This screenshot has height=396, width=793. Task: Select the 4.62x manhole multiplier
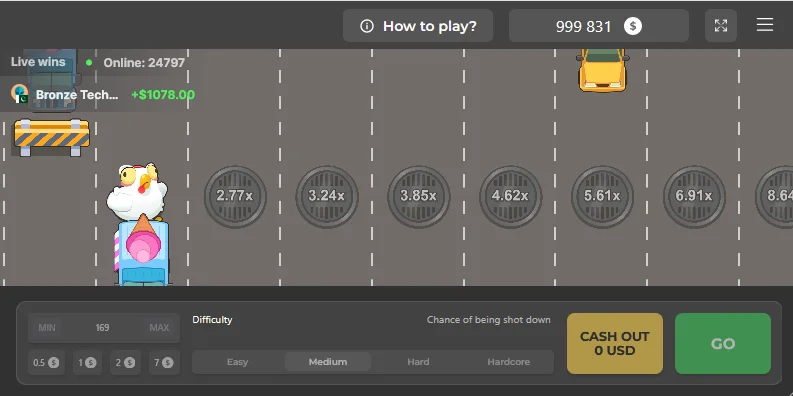[x=510, y=197]
